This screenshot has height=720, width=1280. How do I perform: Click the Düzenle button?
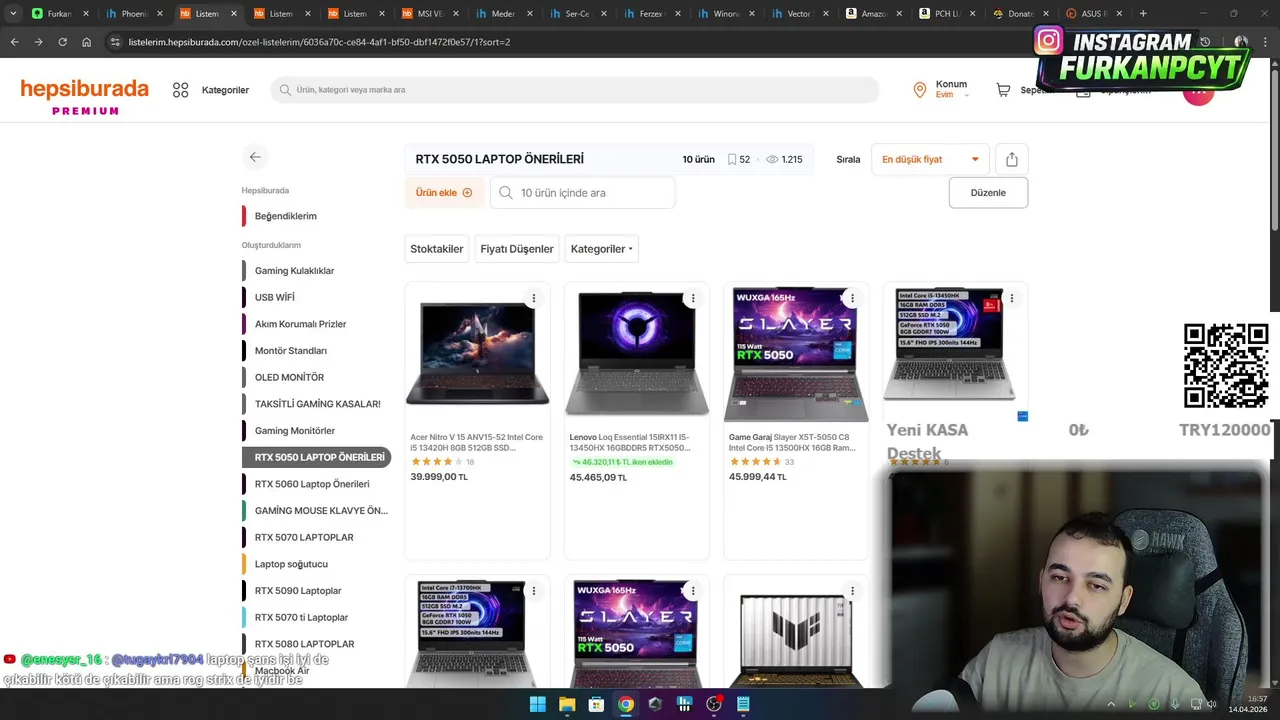[988, 193]
